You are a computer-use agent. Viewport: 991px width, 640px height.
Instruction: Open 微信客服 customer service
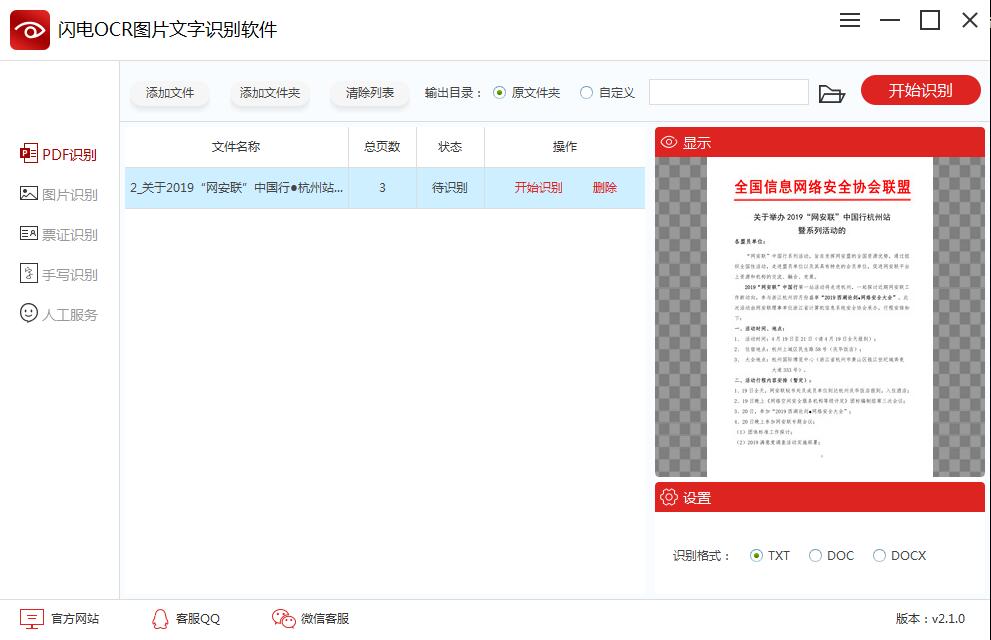click(x=310, y=618)
